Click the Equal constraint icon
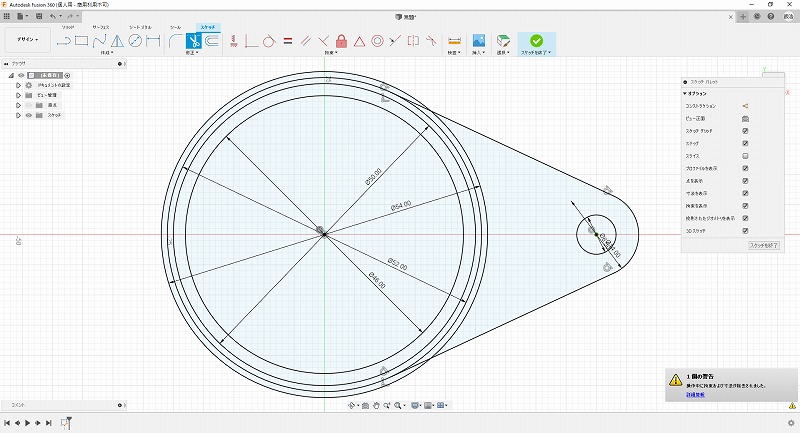Screen dimensions: 800x433 click(x=287, y=41)
